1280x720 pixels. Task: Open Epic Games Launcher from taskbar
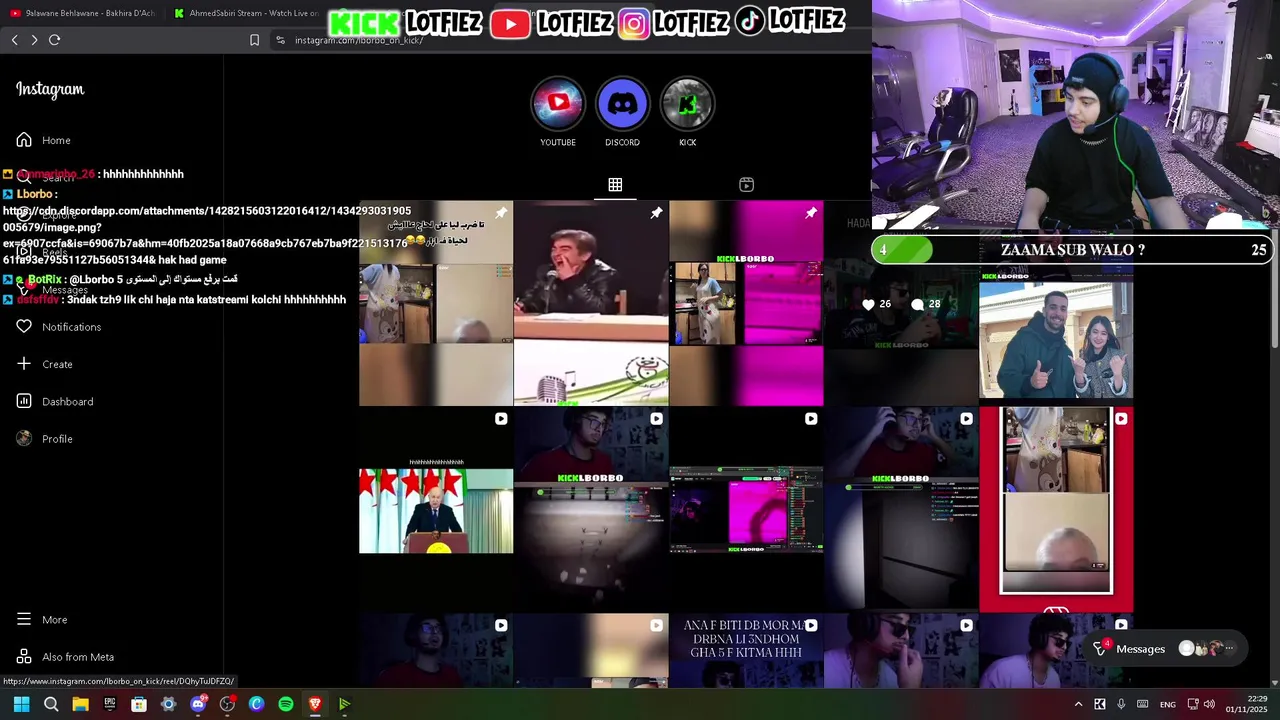pyautogui.click(x=110, y=704)
